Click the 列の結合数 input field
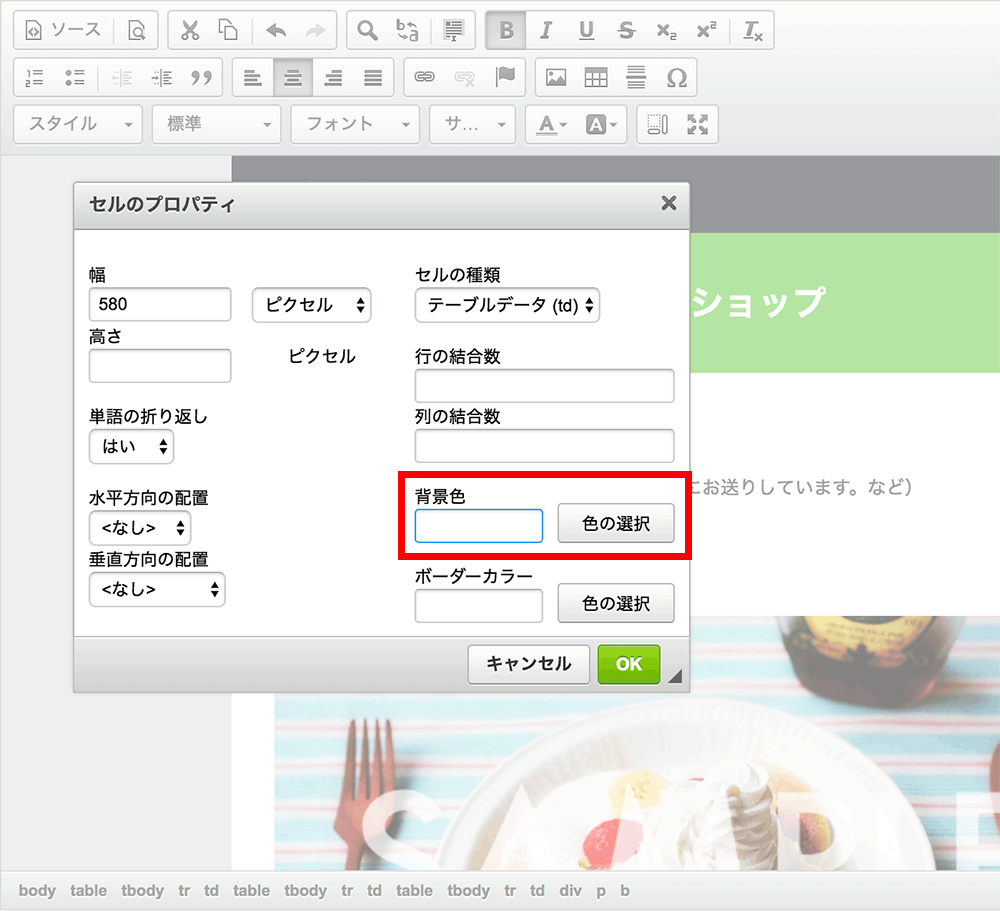The width and height of the screenshot is (1000, 911). pyautogui.click(x=545, y=445)
